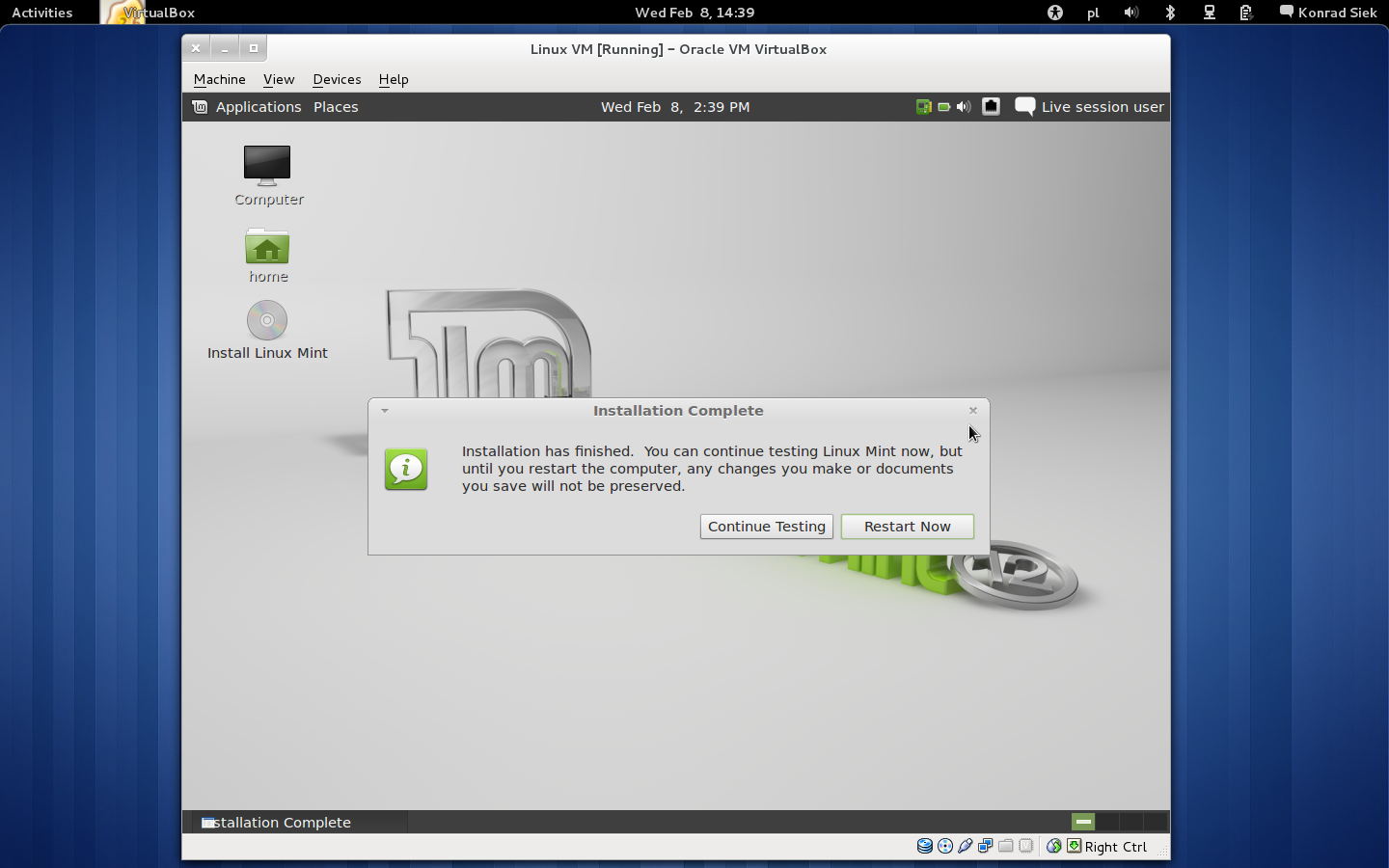
Task: Click the green info icon in the Installation Complete dialog
Action: pyautogui.click(x=406, y=470)
